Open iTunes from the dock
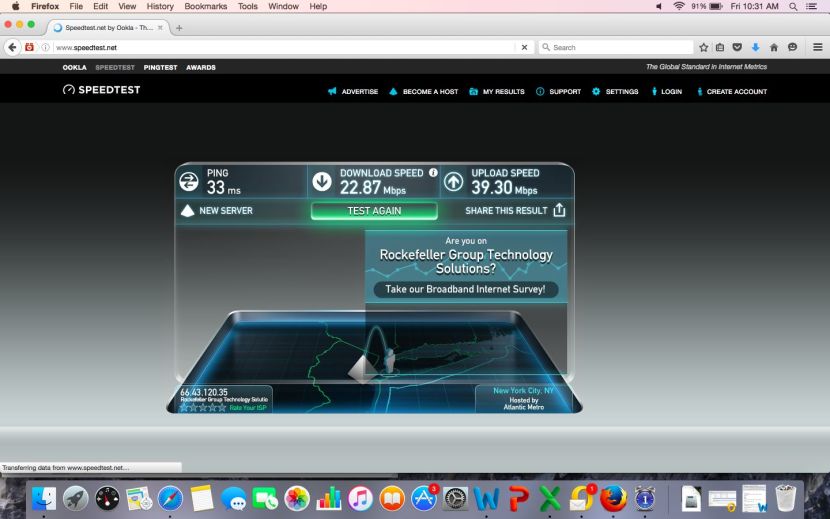Image resolution: width=830 pixels, height=519 pixels. coord(360,498)
